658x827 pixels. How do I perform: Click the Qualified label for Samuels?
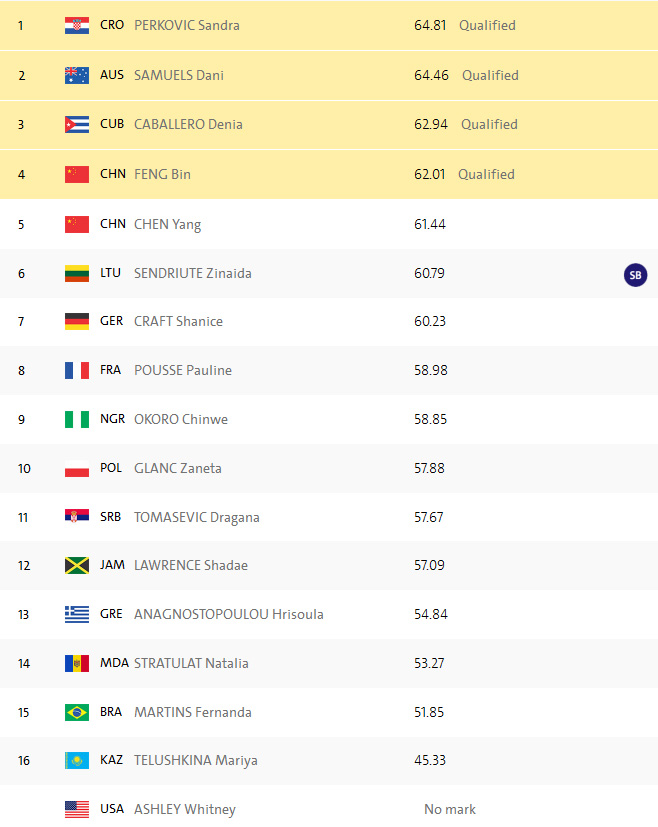pyautogui.click(x=490, y=75)
